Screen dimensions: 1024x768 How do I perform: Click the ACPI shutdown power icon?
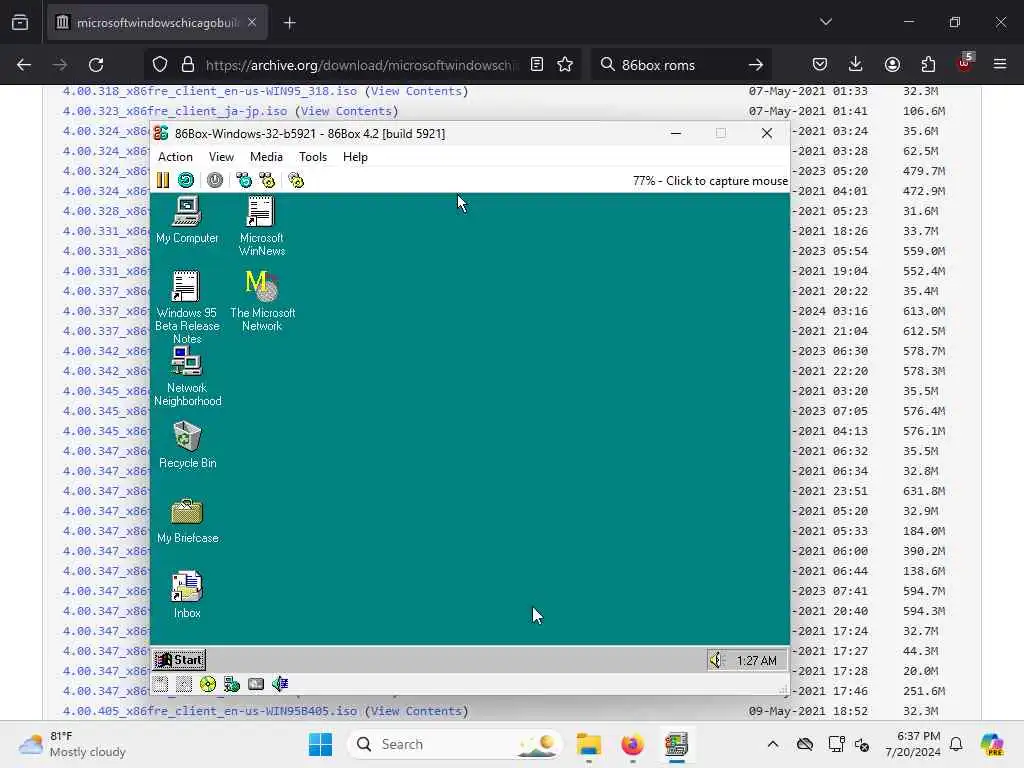215,180
